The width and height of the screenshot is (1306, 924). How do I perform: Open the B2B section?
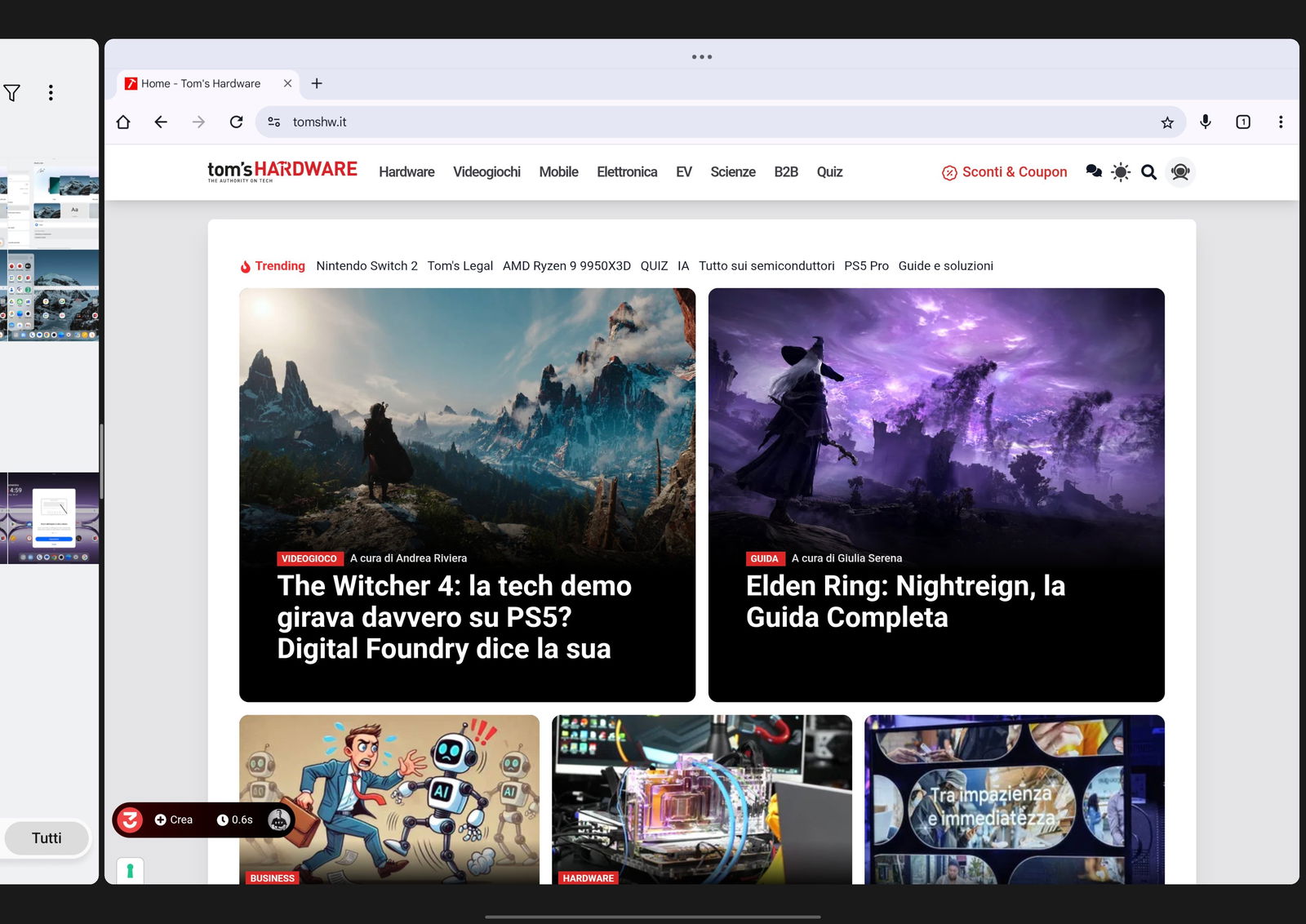(786, 171)
